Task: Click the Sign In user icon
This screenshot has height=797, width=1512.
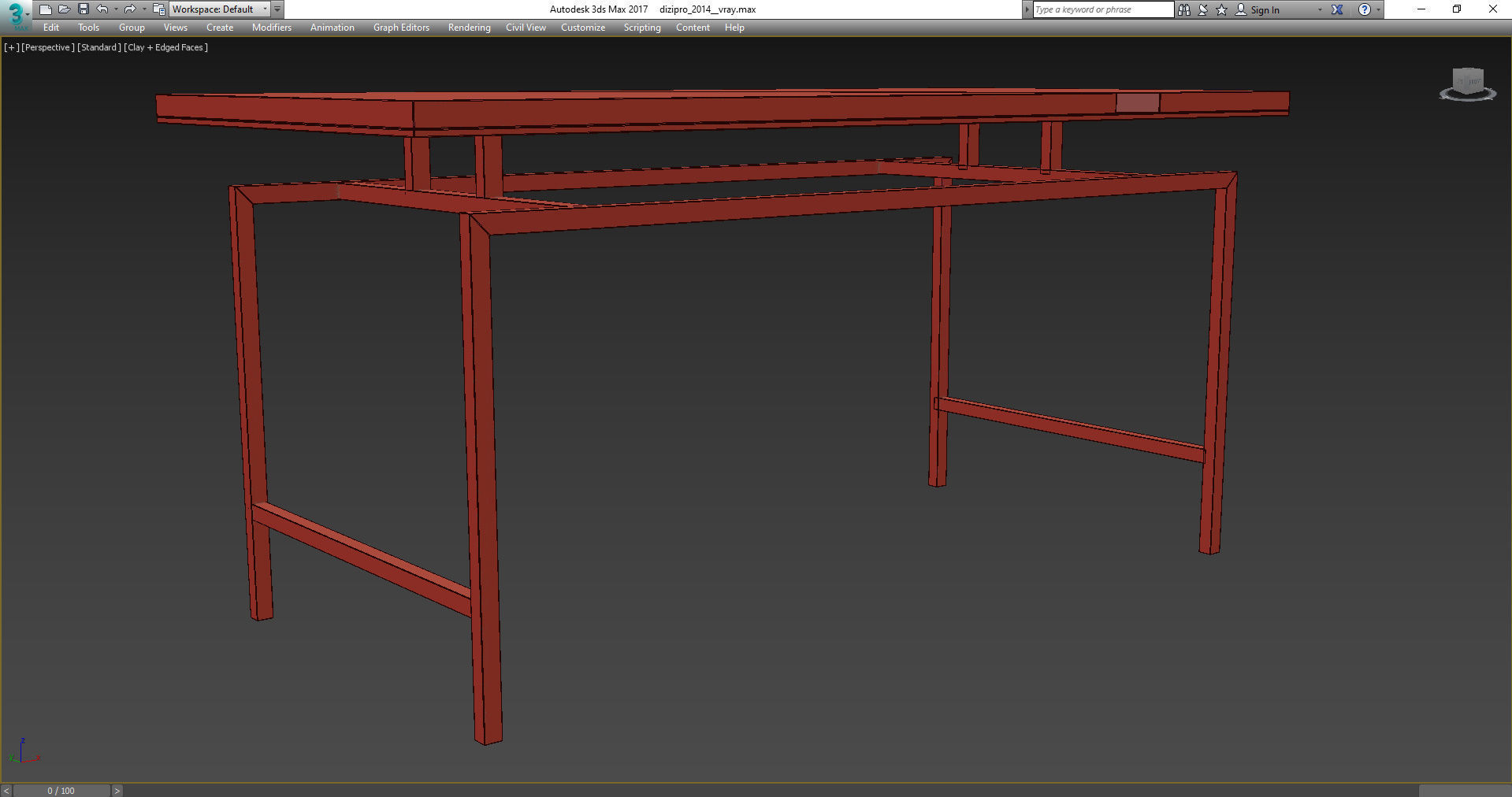Action: coord(1241,9)
